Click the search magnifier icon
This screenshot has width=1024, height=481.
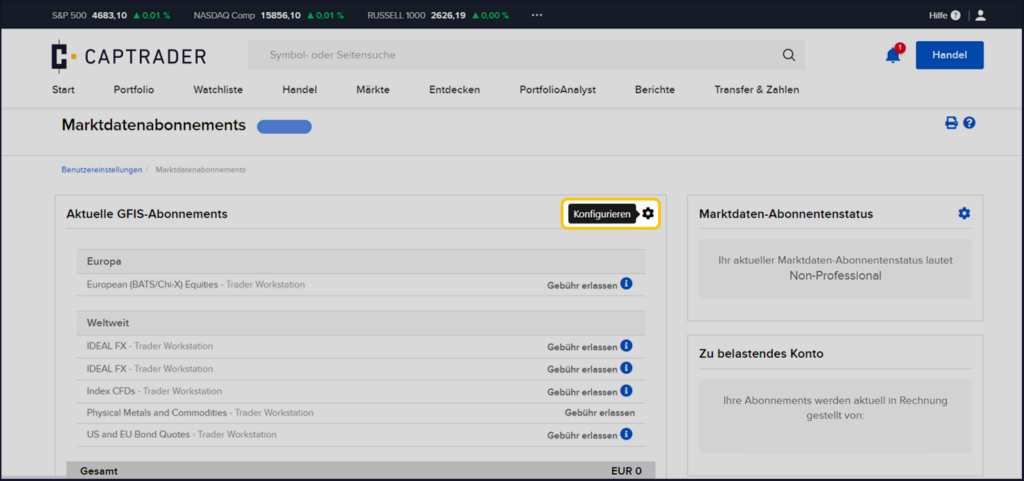(789, 55)
